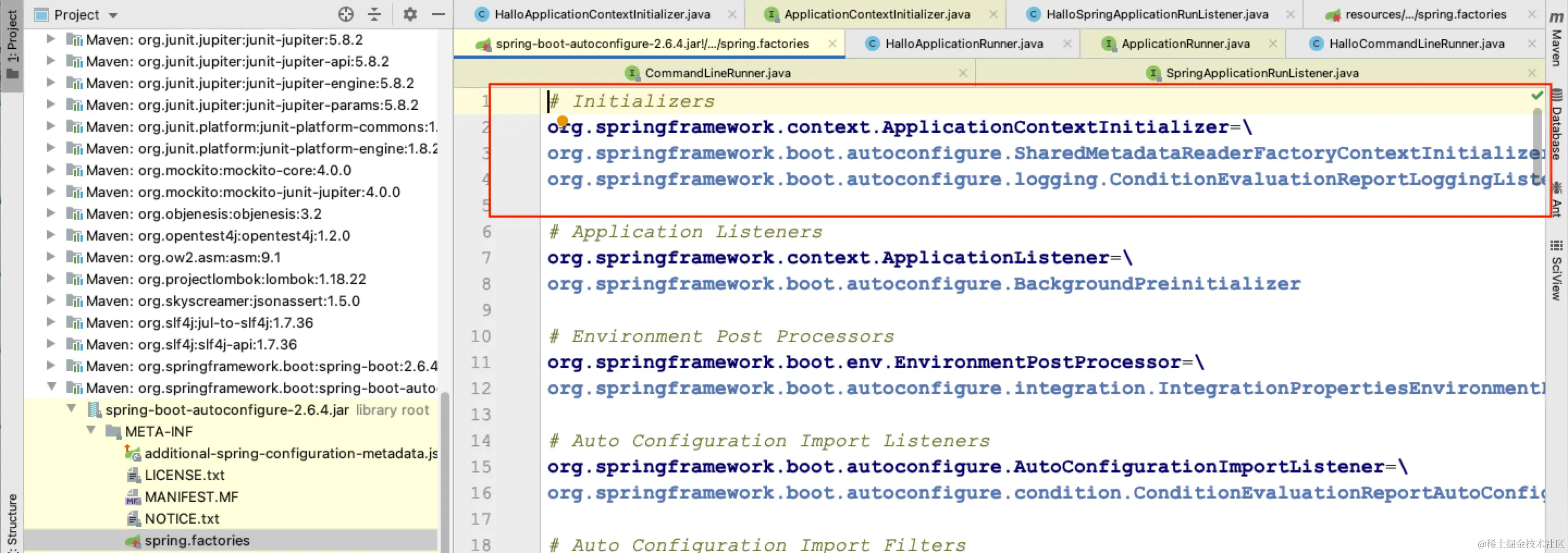
Task: Collapse the spring-boot-autoconfigure Maven library node
Action: point(51,388)
